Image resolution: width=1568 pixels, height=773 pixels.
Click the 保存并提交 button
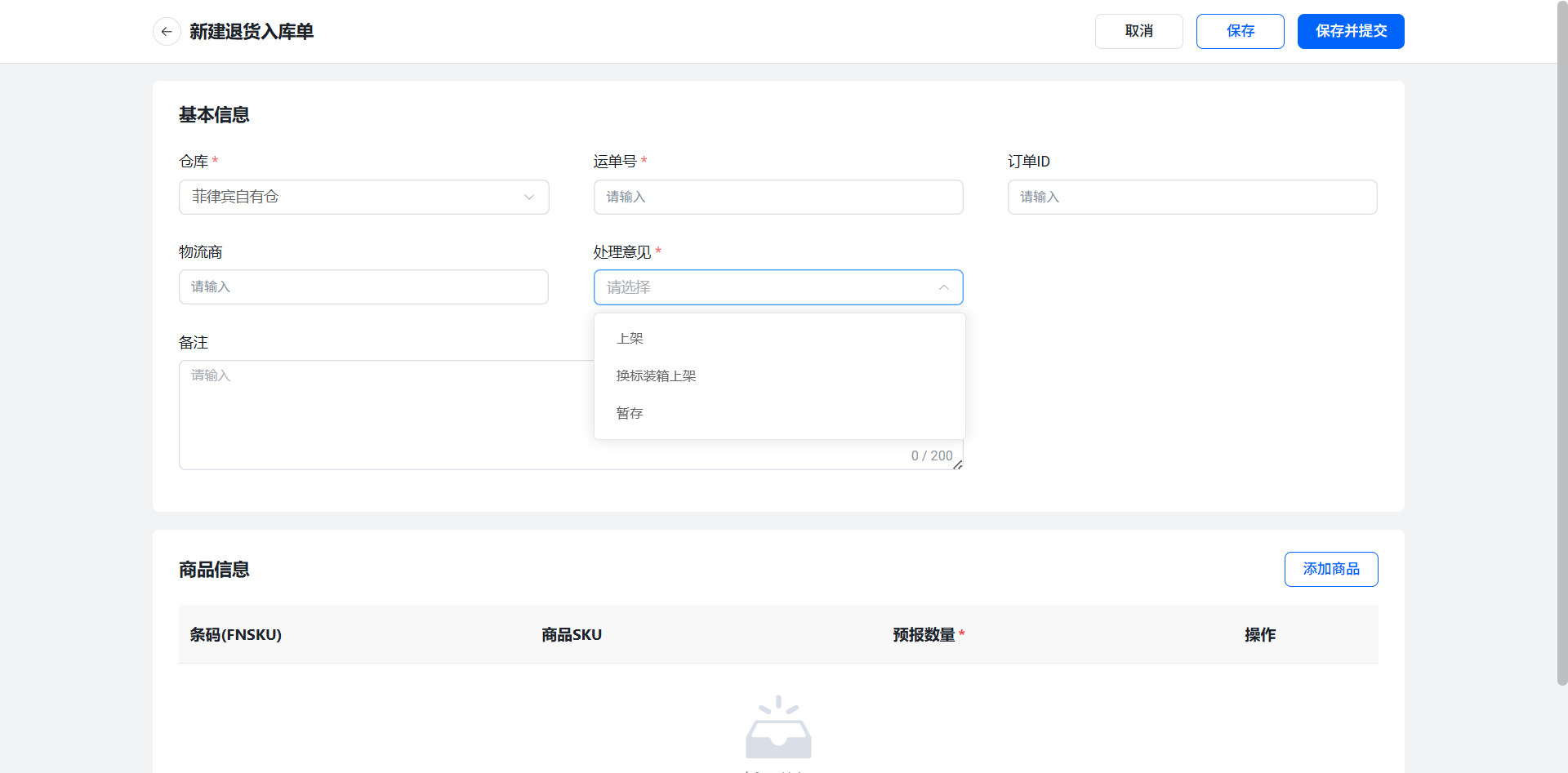pyautogui.click(x=1351, y=32)
